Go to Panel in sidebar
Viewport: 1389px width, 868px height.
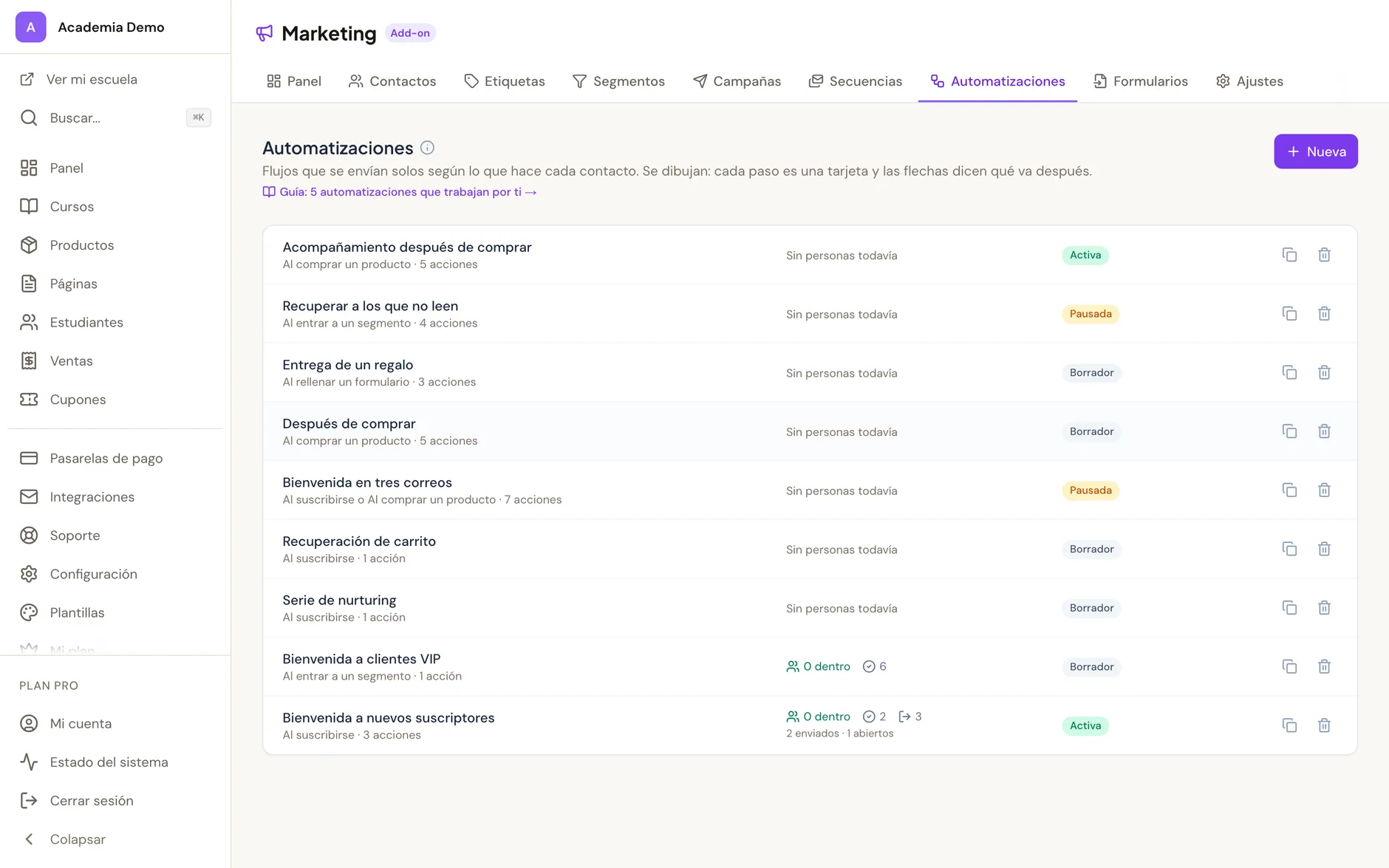(115, 168)
